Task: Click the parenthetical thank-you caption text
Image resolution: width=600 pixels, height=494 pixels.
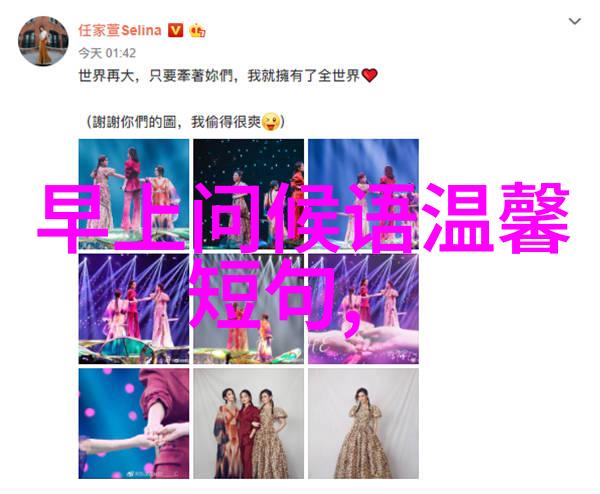Action: 185,122
